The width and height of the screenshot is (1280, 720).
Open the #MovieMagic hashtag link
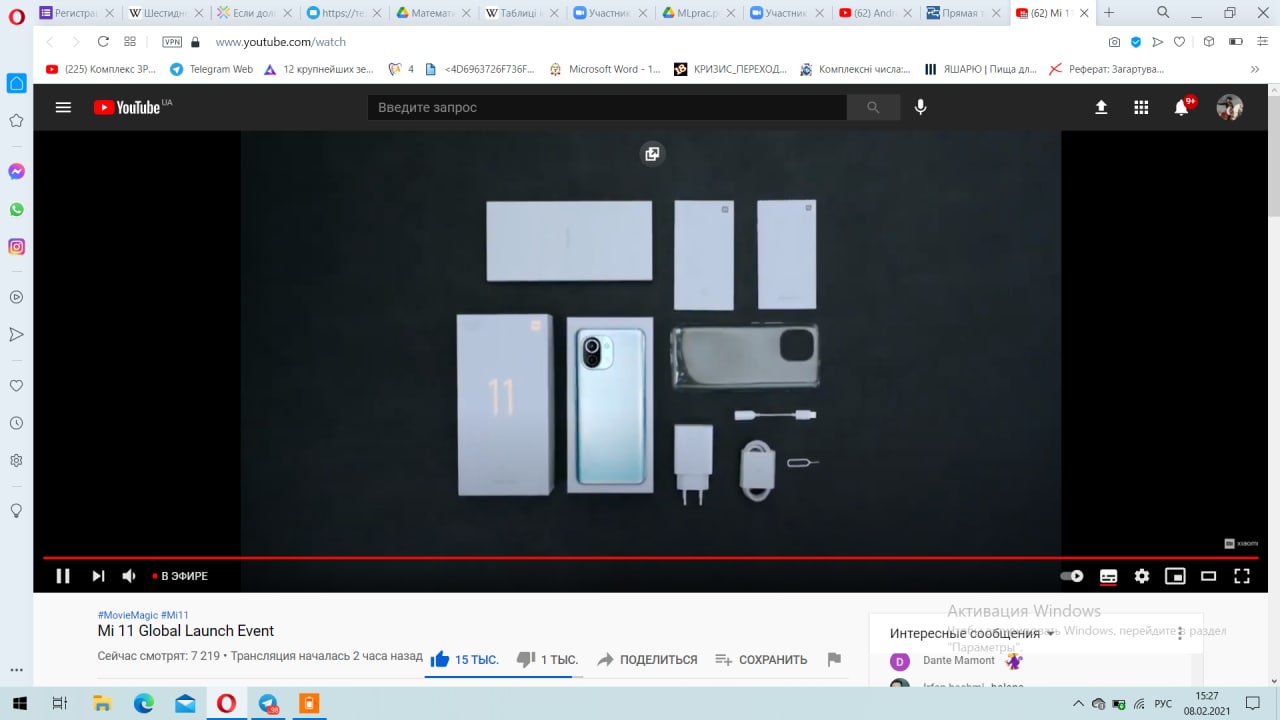pos(127,615)
